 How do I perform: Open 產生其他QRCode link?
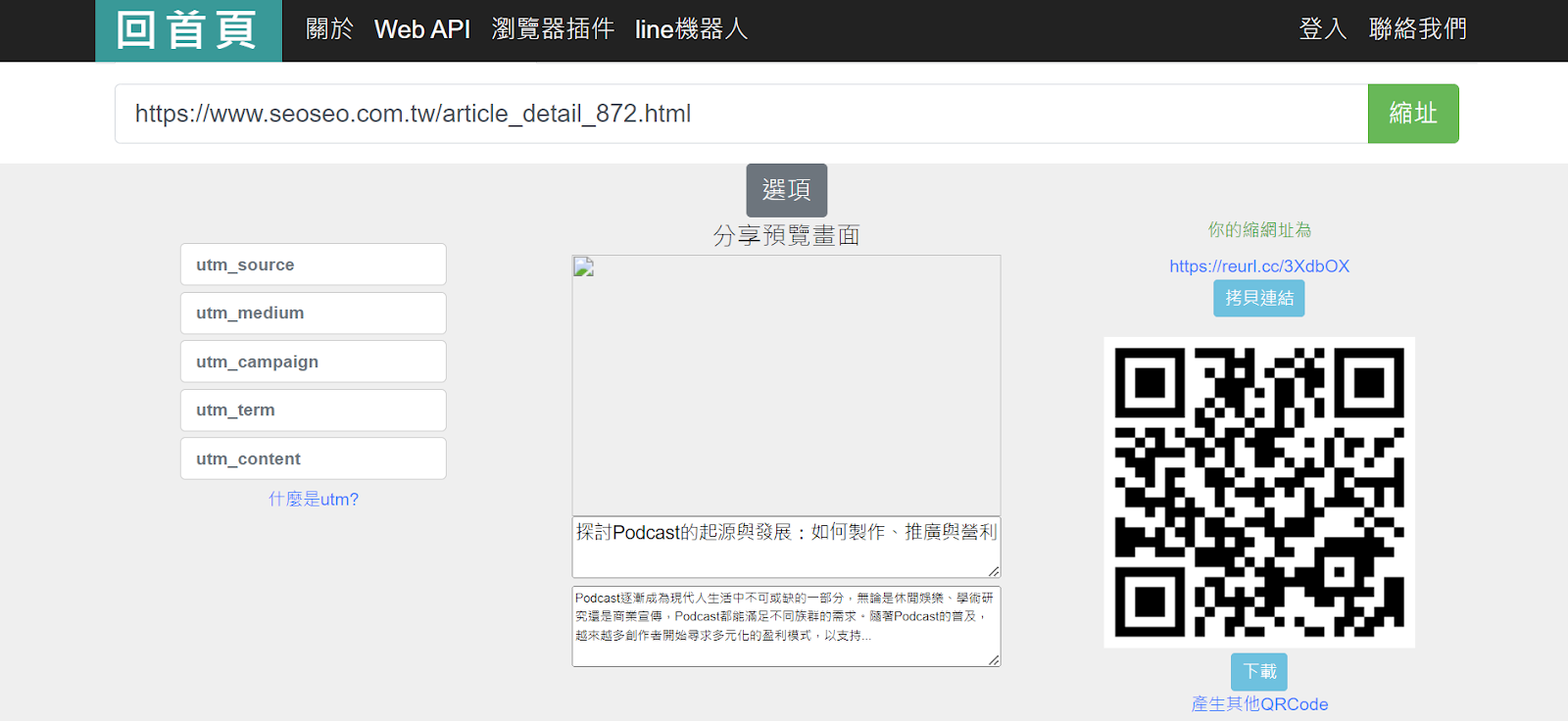(x=1259, y=704)
